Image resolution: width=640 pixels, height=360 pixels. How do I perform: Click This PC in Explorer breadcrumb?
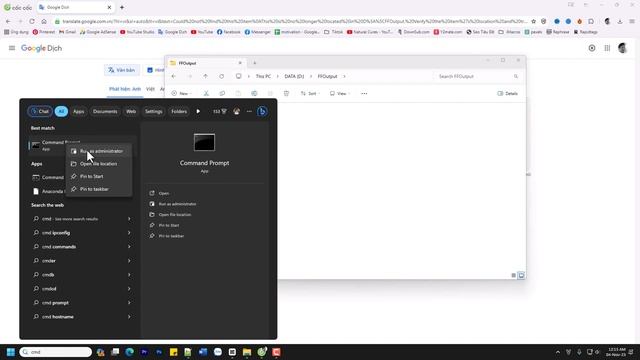(263, 76)
